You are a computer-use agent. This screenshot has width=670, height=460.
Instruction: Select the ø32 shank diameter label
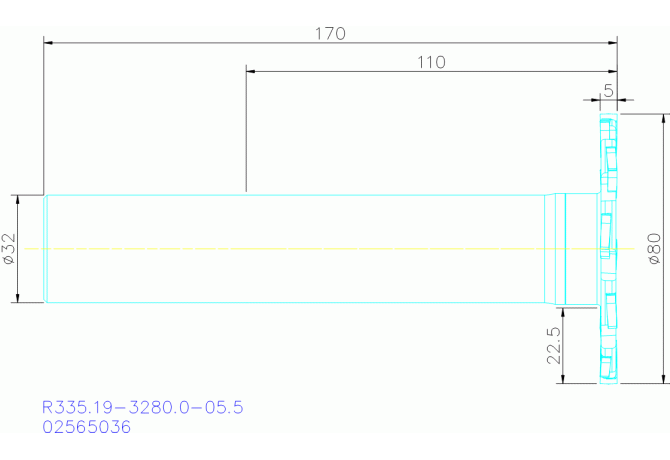tap(9, 249)
